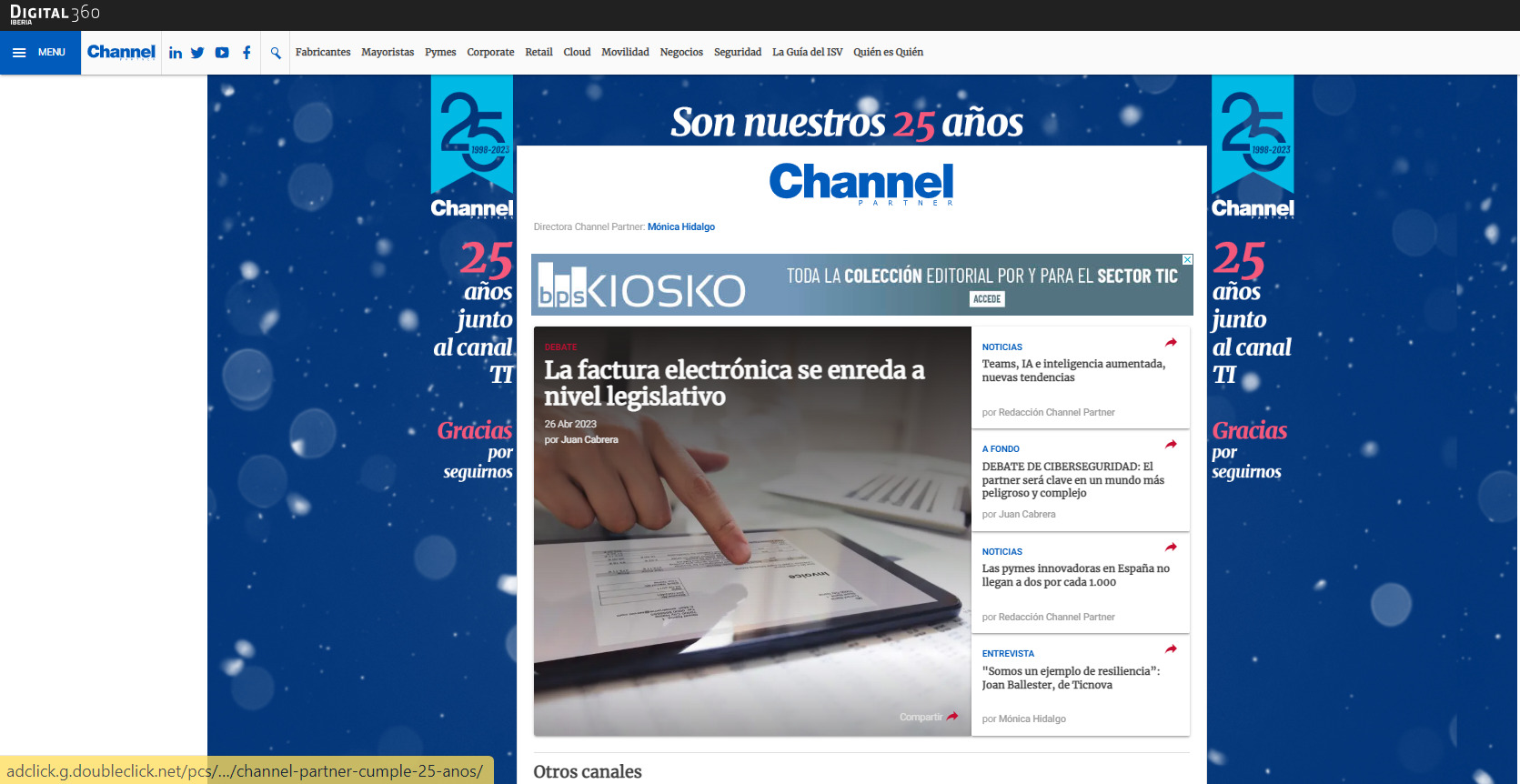Viewport: 1520px width, 784px height.
Task: Open Channel Partner Facebook icon
Action: pyautogui.click(x=247, y=53)
